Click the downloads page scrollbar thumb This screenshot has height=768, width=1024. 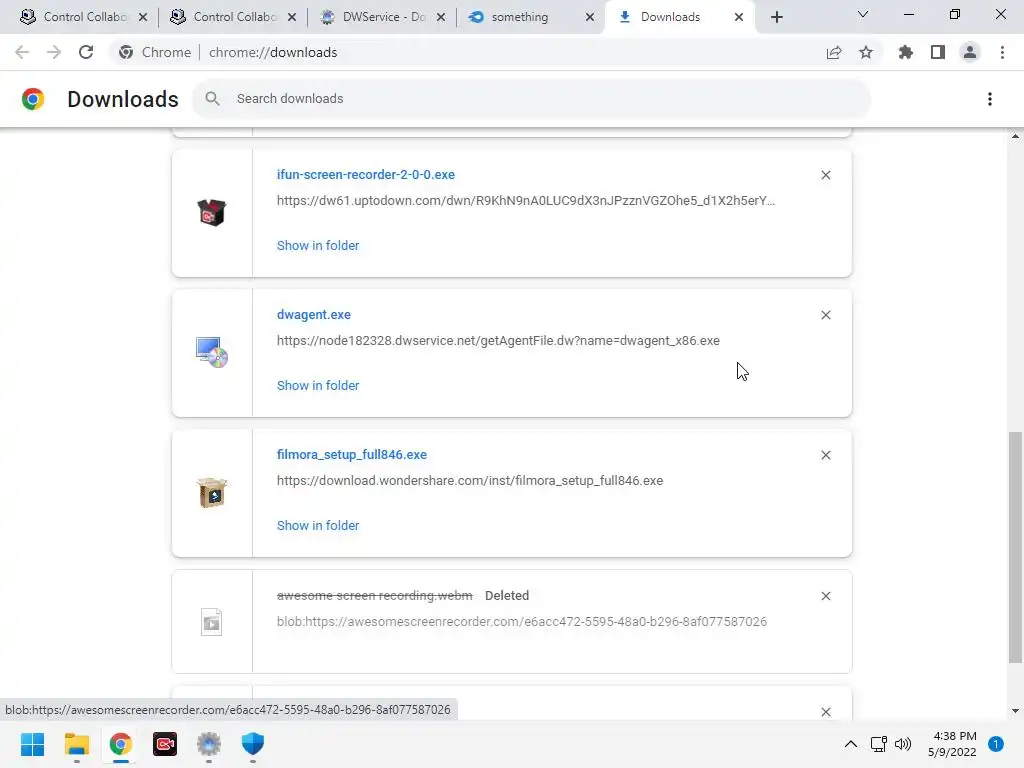pyautogui.click(x=1015, y=547)
